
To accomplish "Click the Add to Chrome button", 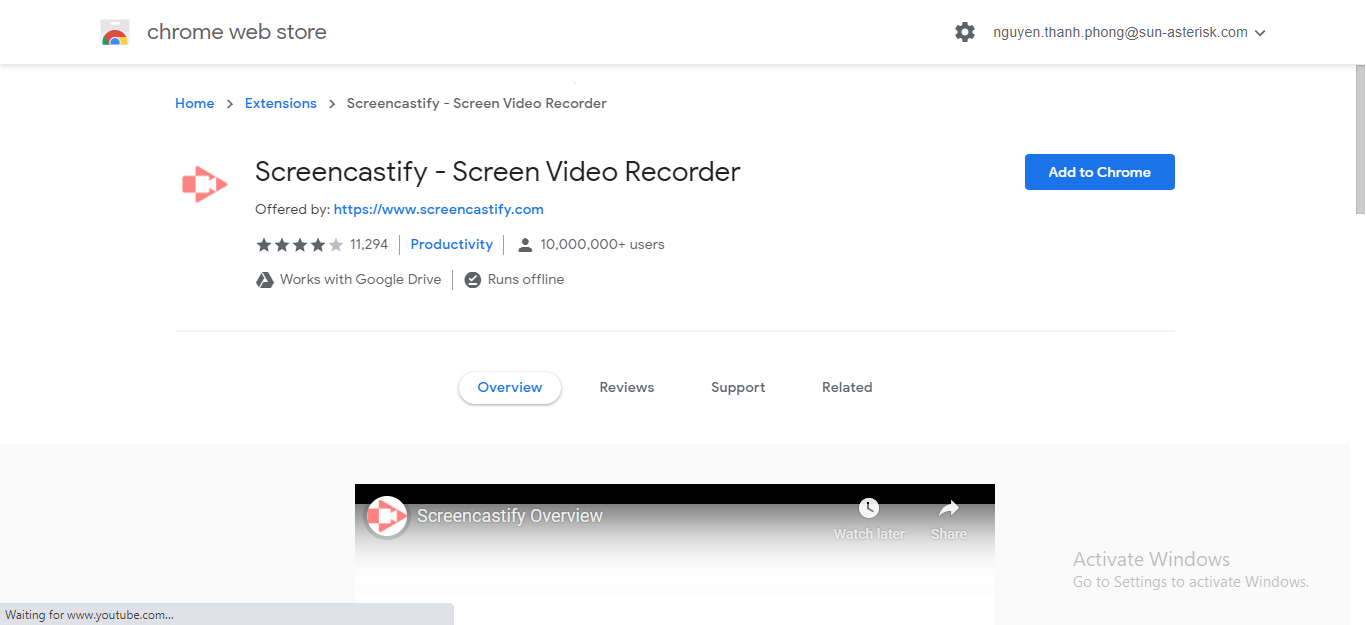I will click(1100, 172).
